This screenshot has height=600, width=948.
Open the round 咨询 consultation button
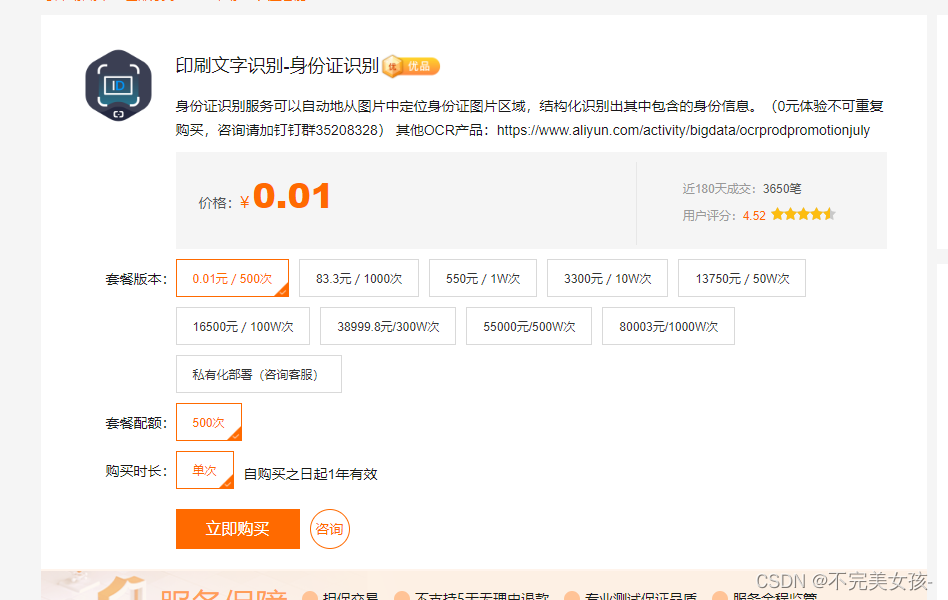(330, 529)
